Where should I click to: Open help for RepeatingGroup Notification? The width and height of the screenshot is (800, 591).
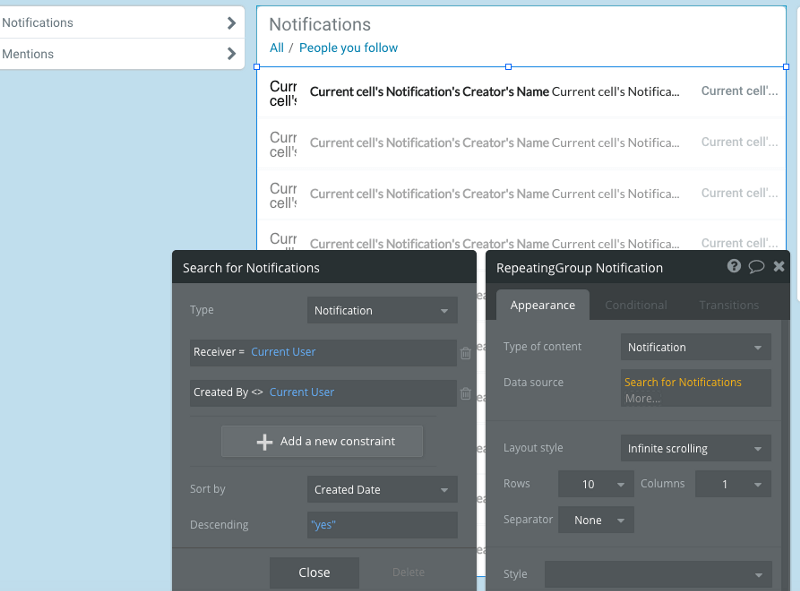[x=733, y=266]
